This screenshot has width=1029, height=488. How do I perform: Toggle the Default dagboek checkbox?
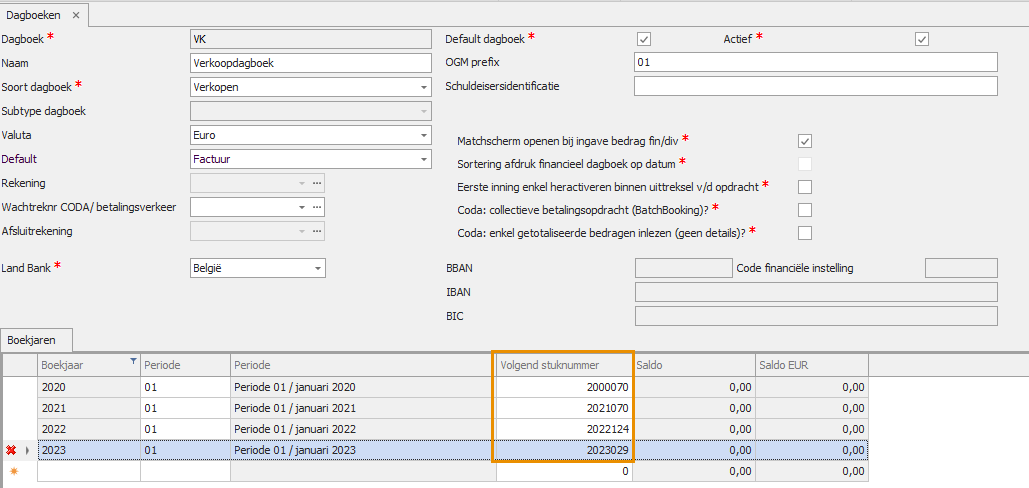coord(644,39)
